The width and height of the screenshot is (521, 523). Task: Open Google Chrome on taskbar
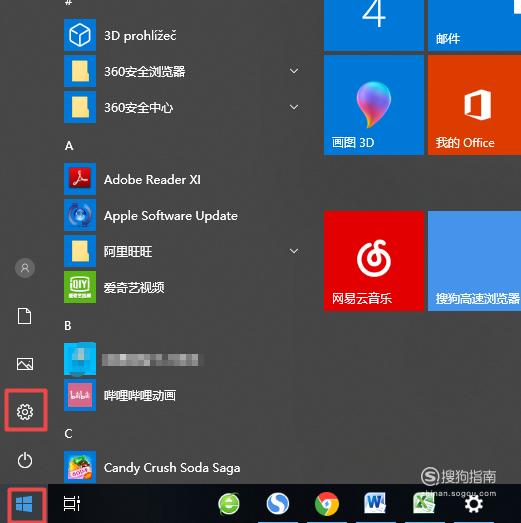(x=327, y=504)
